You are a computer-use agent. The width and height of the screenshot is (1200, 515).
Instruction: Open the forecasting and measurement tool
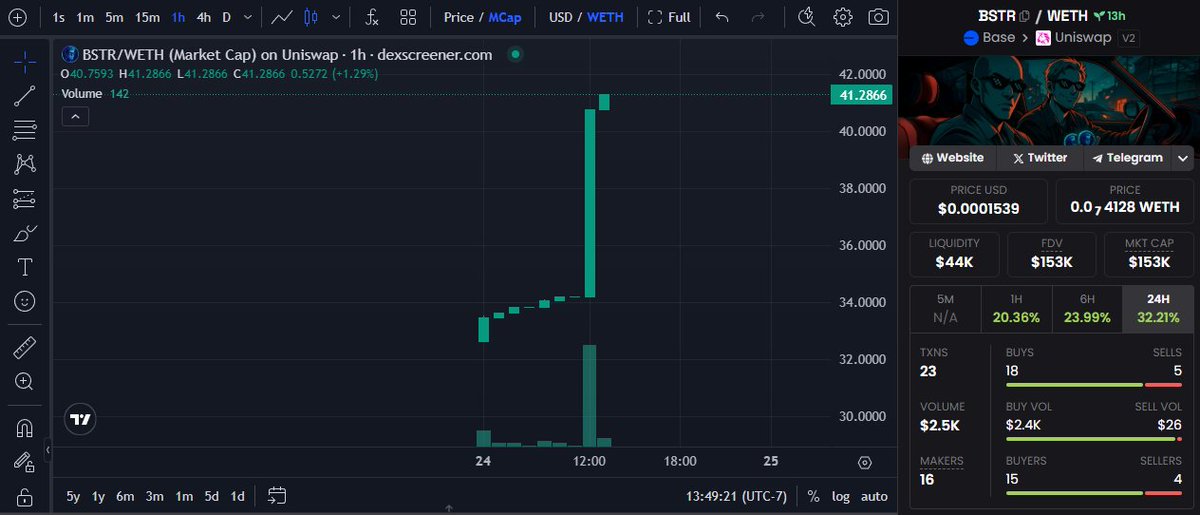[25, 199]
